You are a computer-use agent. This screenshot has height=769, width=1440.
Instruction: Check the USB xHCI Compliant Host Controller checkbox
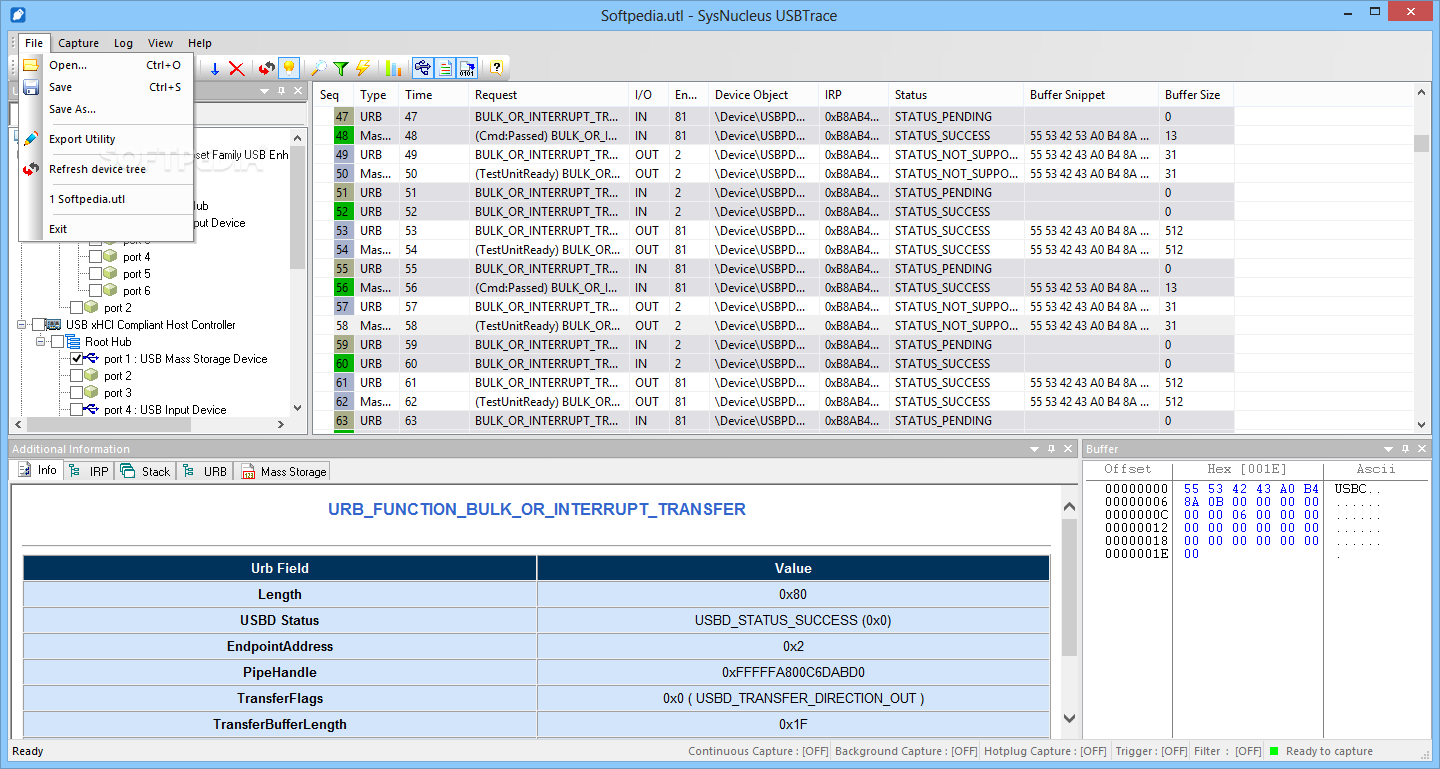click(x=39, y=325)
